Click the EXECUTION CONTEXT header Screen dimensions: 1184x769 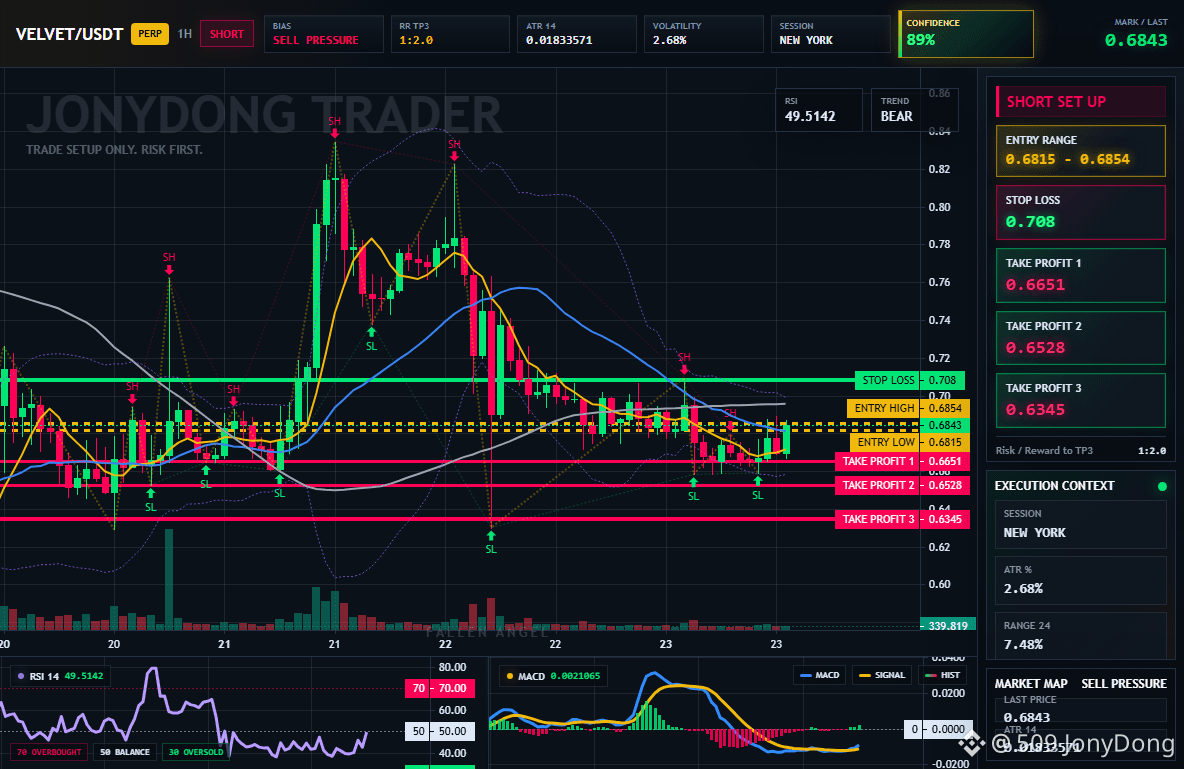click(1054, 486)
